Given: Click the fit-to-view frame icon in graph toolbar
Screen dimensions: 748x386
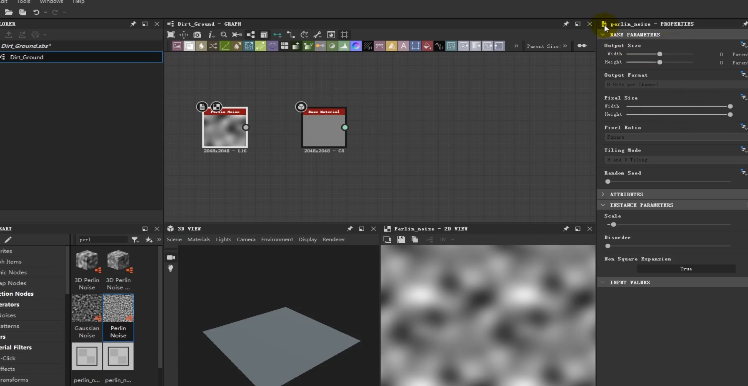Looking at the screenshot, I should tap(171, 34).
